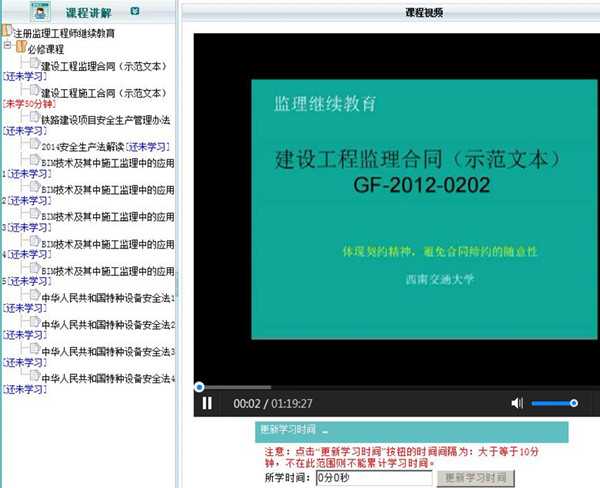Adjust the video volume slider
Image resolution: width=600 pixels, height=488 pixels.
554,403
